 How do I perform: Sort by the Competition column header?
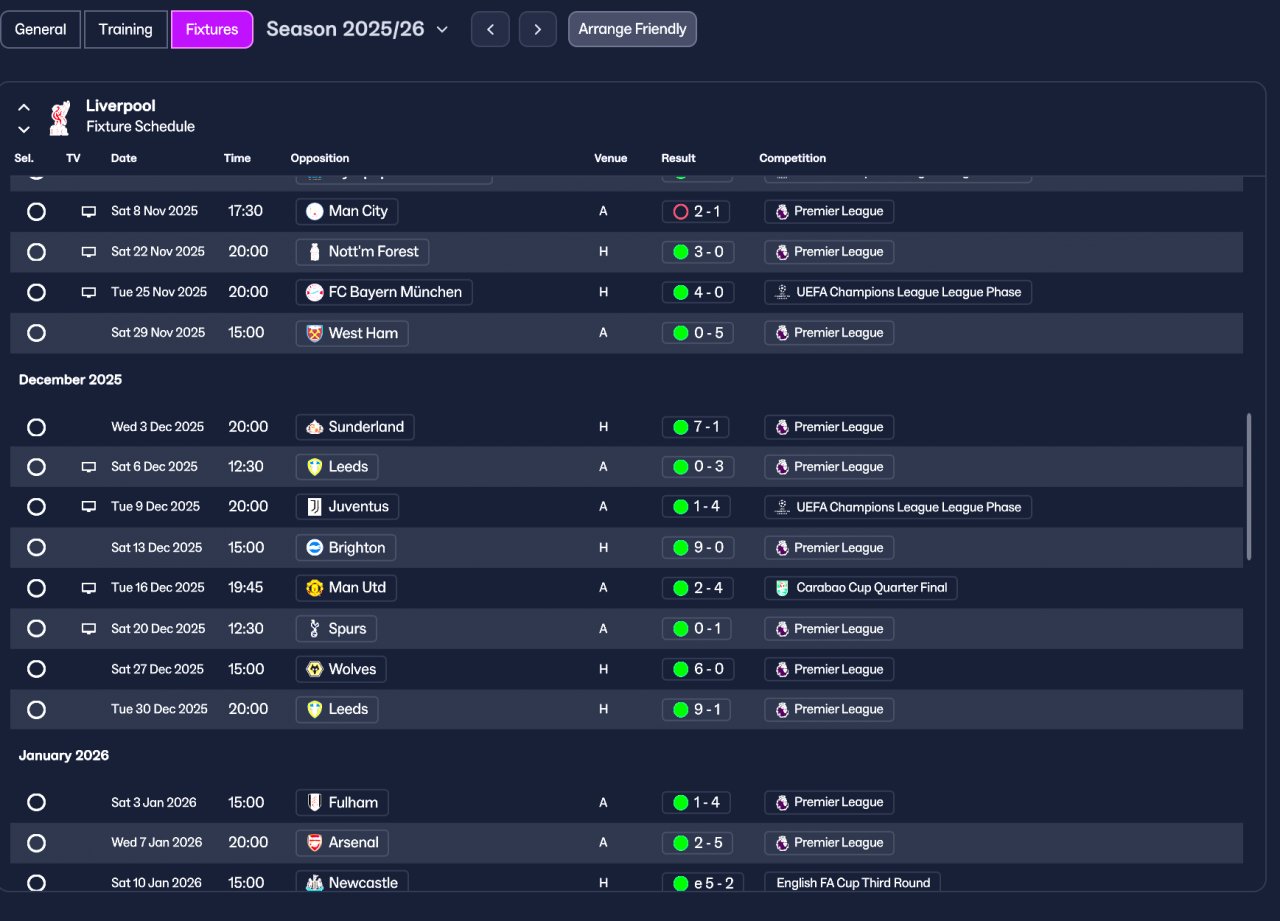[x=793, y=158]
